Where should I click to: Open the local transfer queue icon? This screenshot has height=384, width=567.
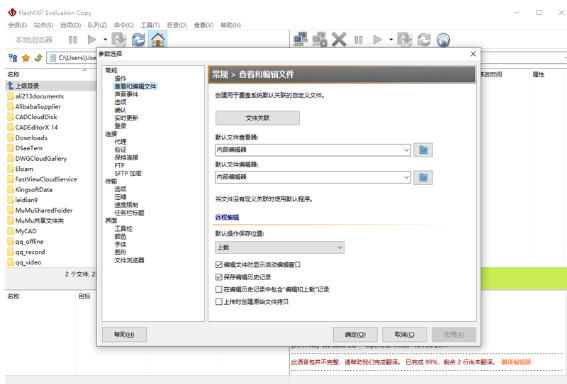click(x=119, y=39)
